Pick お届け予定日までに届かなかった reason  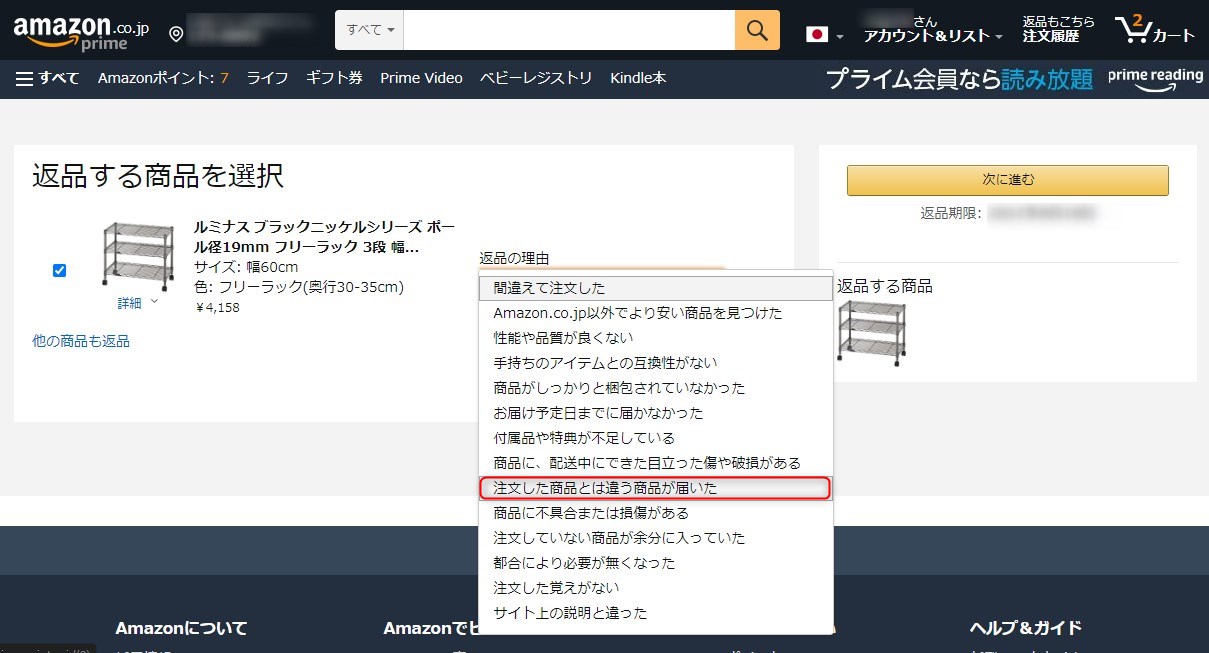tap(656, 413)
